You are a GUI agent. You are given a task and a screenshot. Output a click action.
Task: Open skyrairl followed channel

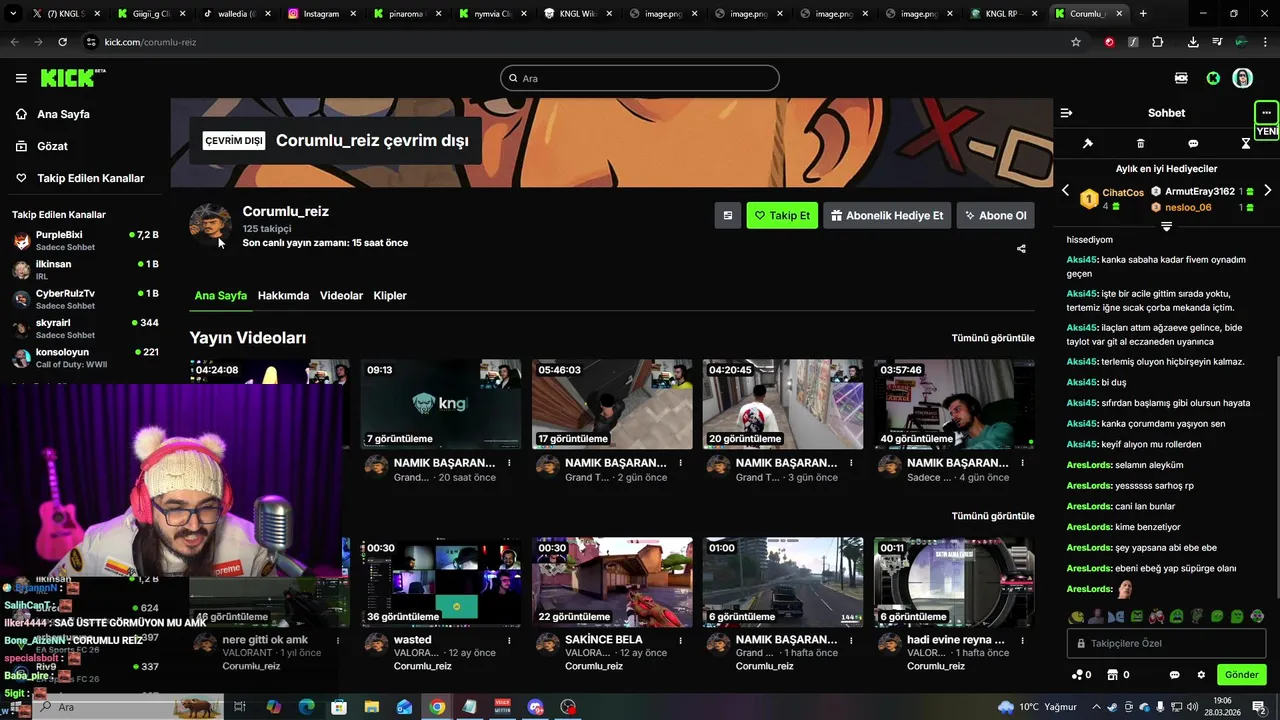tap(85, 328)
